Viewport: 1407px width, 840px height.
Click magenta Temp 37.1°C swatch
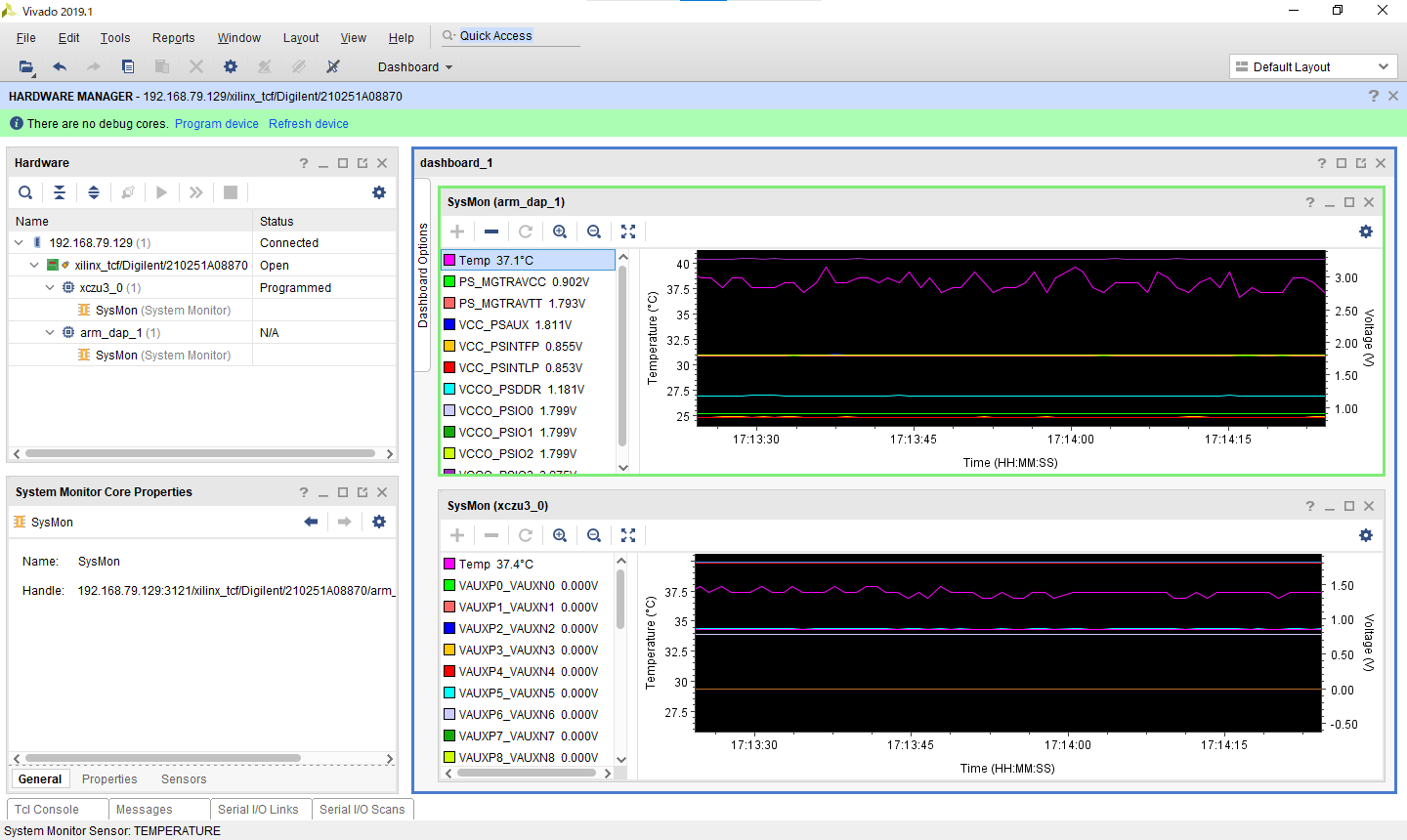(x=449, y=260)
